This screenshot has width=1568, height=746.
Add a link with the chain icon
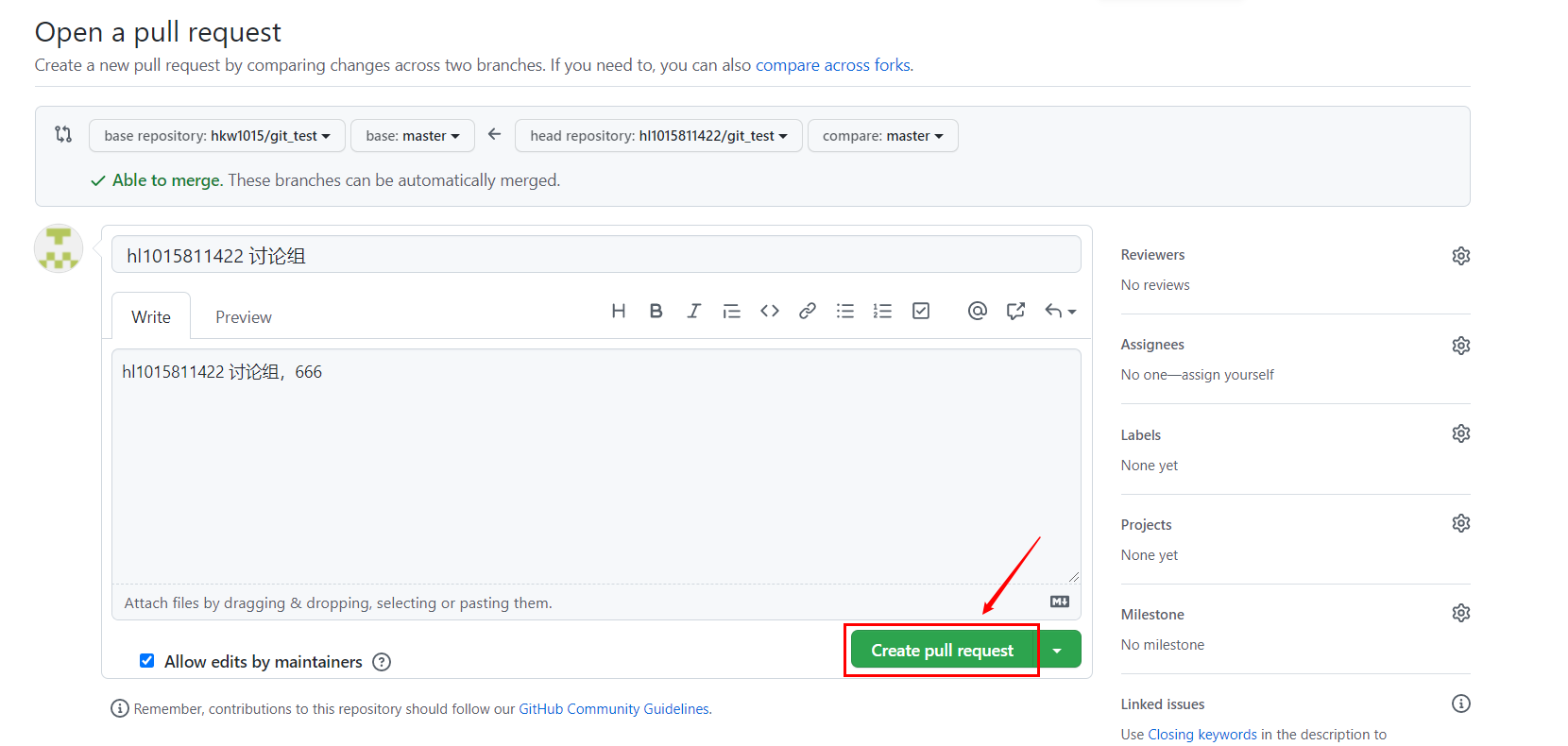pos(808,311)
